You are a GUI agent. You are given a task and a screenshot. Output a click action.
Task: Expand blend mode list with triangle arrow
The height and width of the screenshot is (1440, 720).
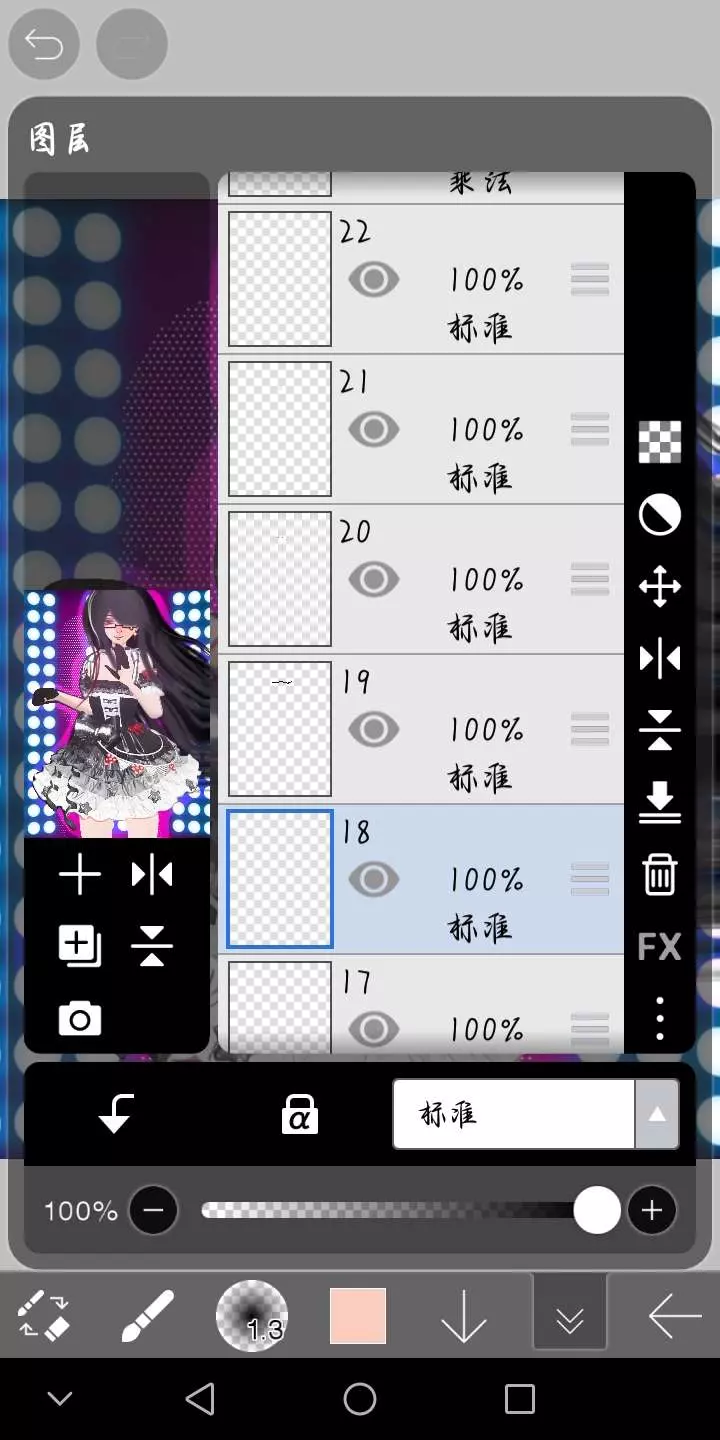[657, 1114]
